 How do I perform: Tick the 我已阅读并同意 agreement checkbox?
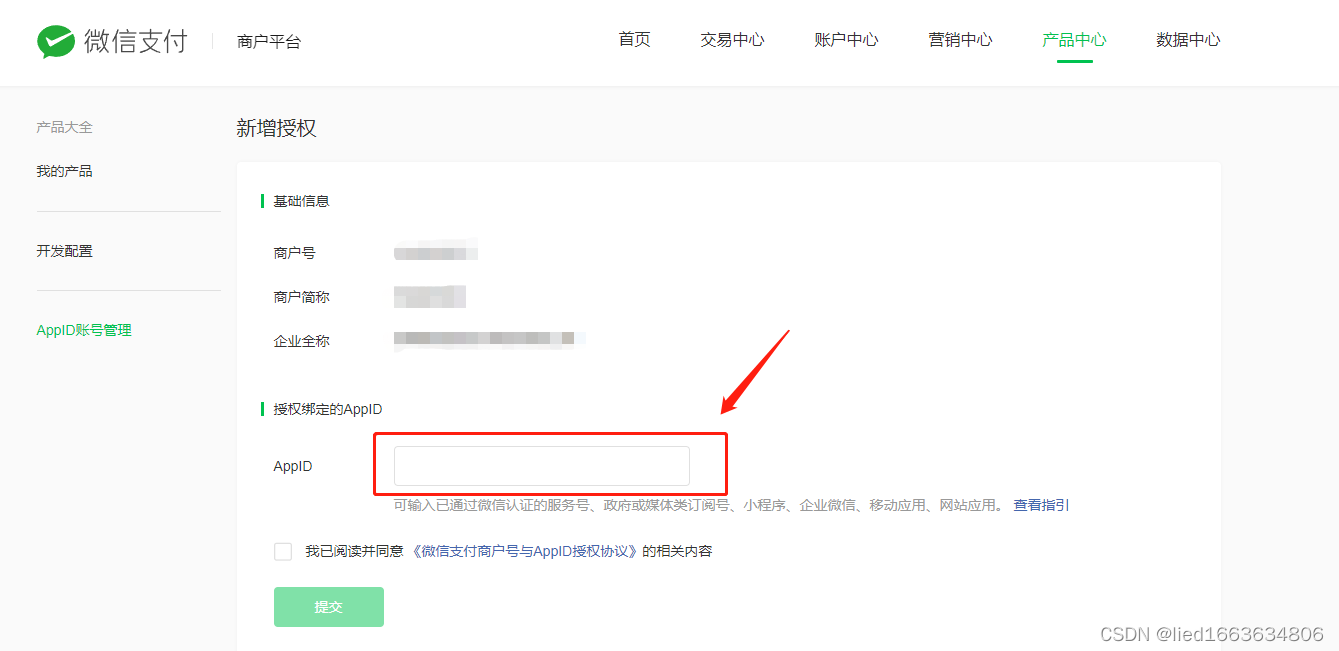click(283, 552)
